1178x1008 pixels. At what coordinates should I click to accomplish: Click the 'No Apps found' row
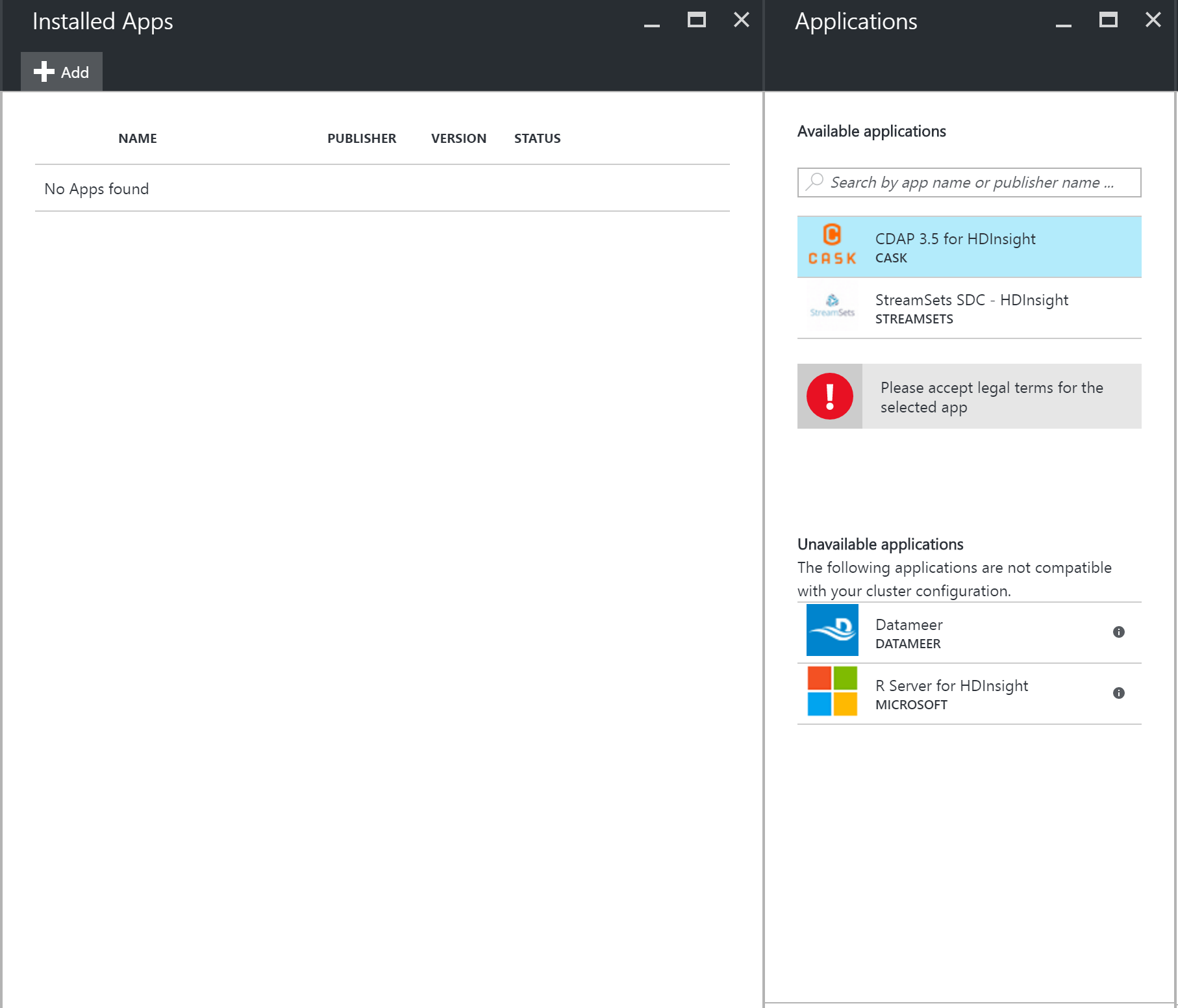pos(382,188)
